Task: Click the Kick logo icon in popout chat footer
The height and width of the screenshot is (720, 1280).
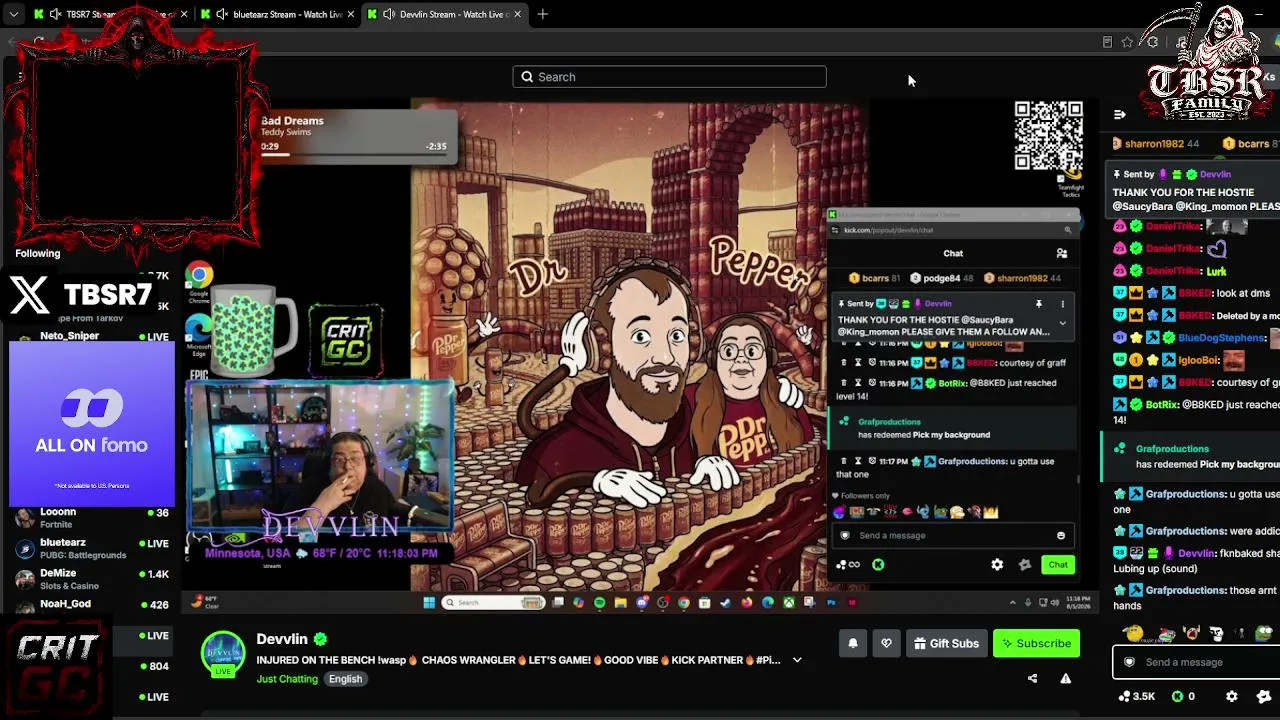Action: tap(878, 565)
